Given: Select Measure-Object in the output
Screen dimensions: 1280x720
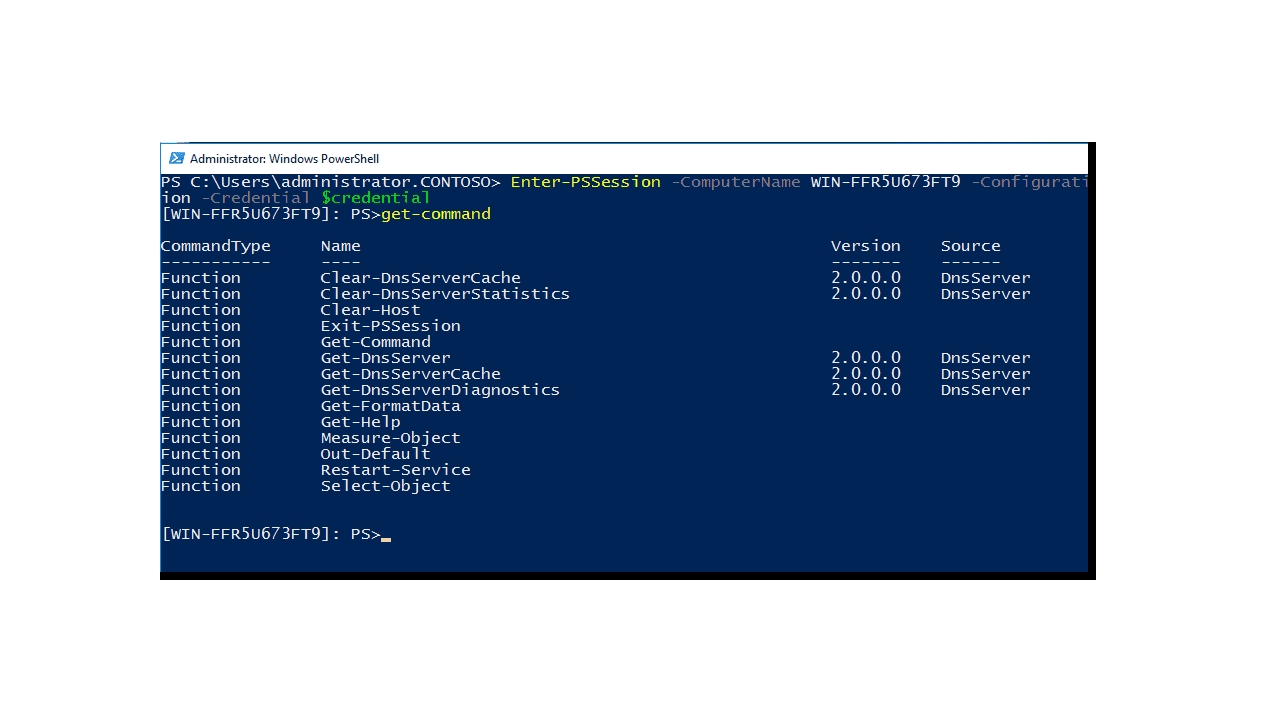Looking at the screenshot, I should pos(390,438).
